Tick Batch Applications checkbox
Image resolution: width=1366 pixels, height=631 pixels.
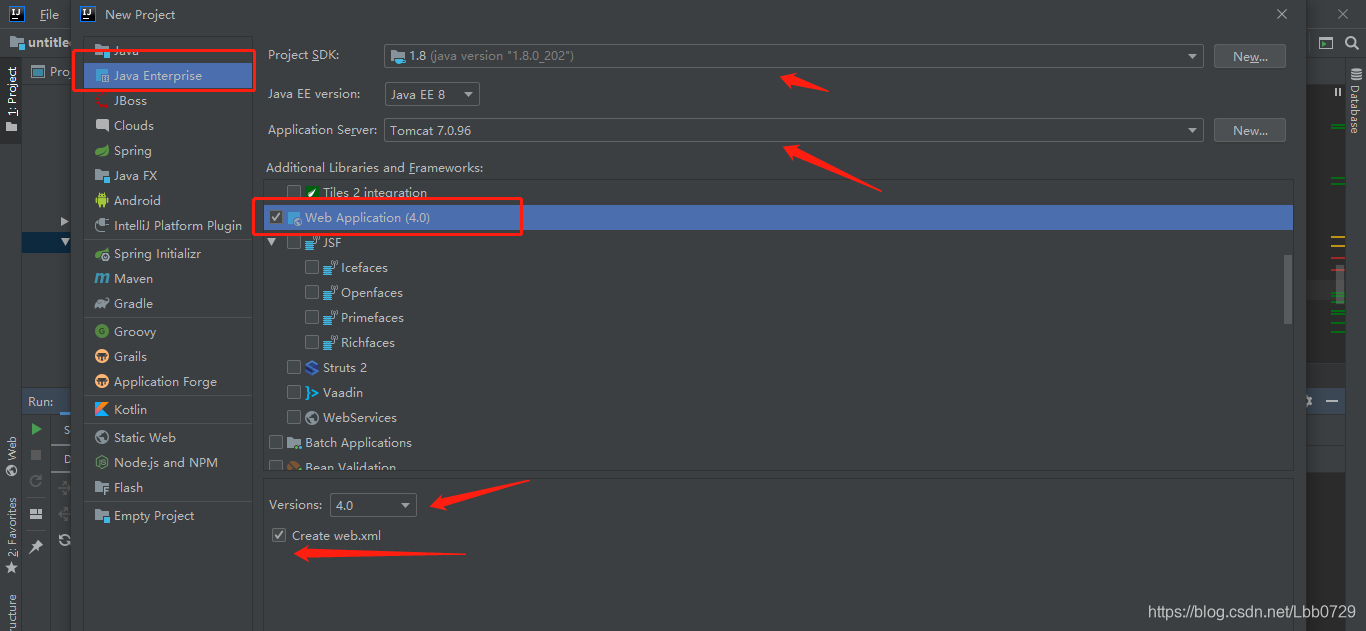[276, 443]
